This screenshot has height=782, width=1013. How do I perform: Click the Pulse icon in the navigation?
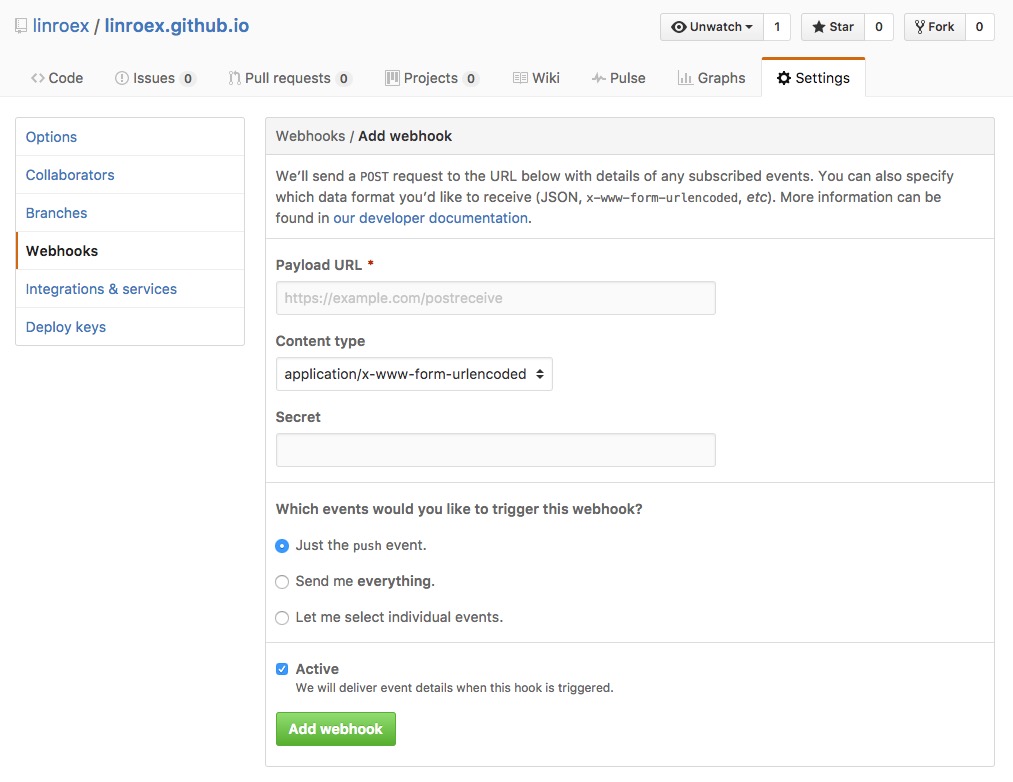[x=599, y=78]
